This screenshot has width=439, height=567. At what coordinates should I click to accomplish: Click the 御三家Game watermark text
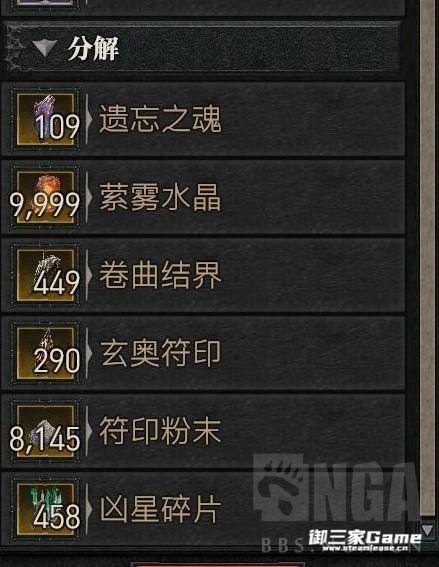point(365,538)
